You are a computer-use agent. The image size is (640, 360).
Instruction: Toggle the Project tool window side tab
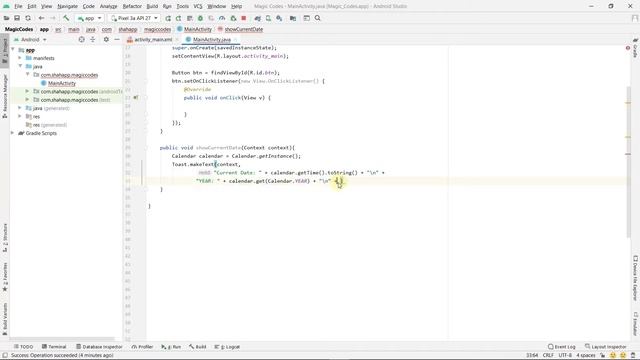click(x=5, y=50)
